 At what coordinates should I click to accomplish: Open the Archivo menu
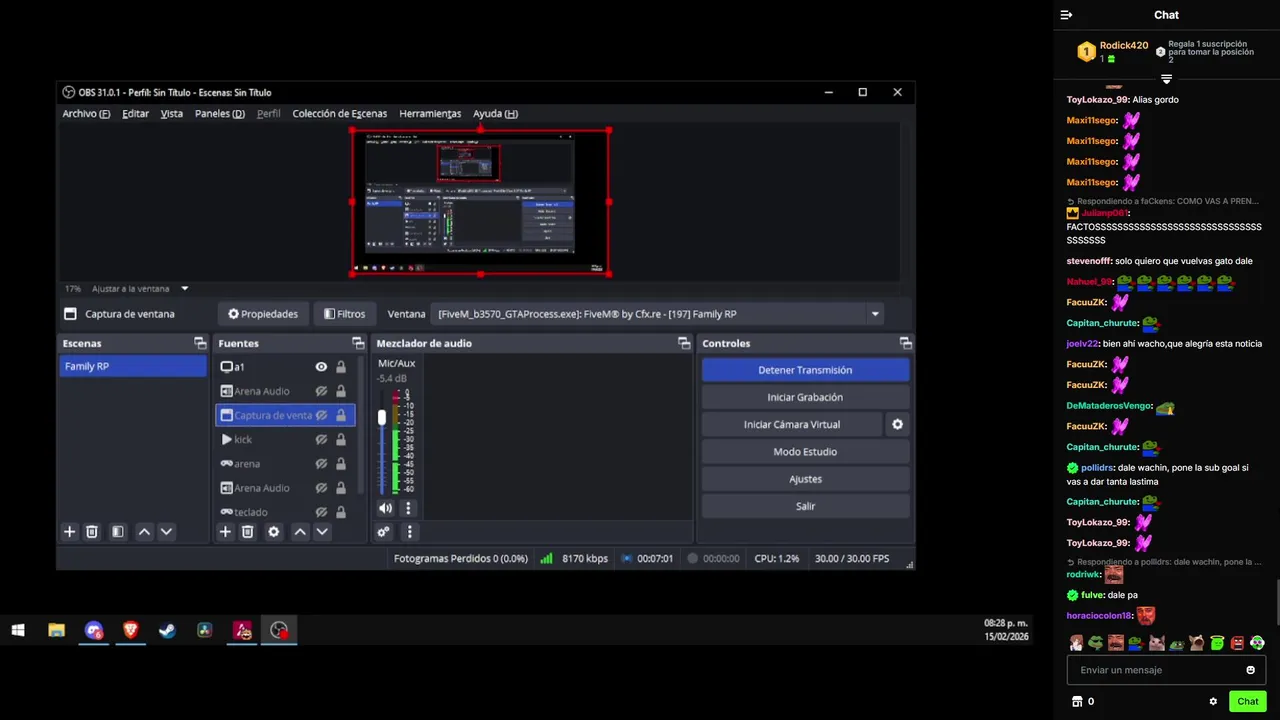tap(86, 114)
